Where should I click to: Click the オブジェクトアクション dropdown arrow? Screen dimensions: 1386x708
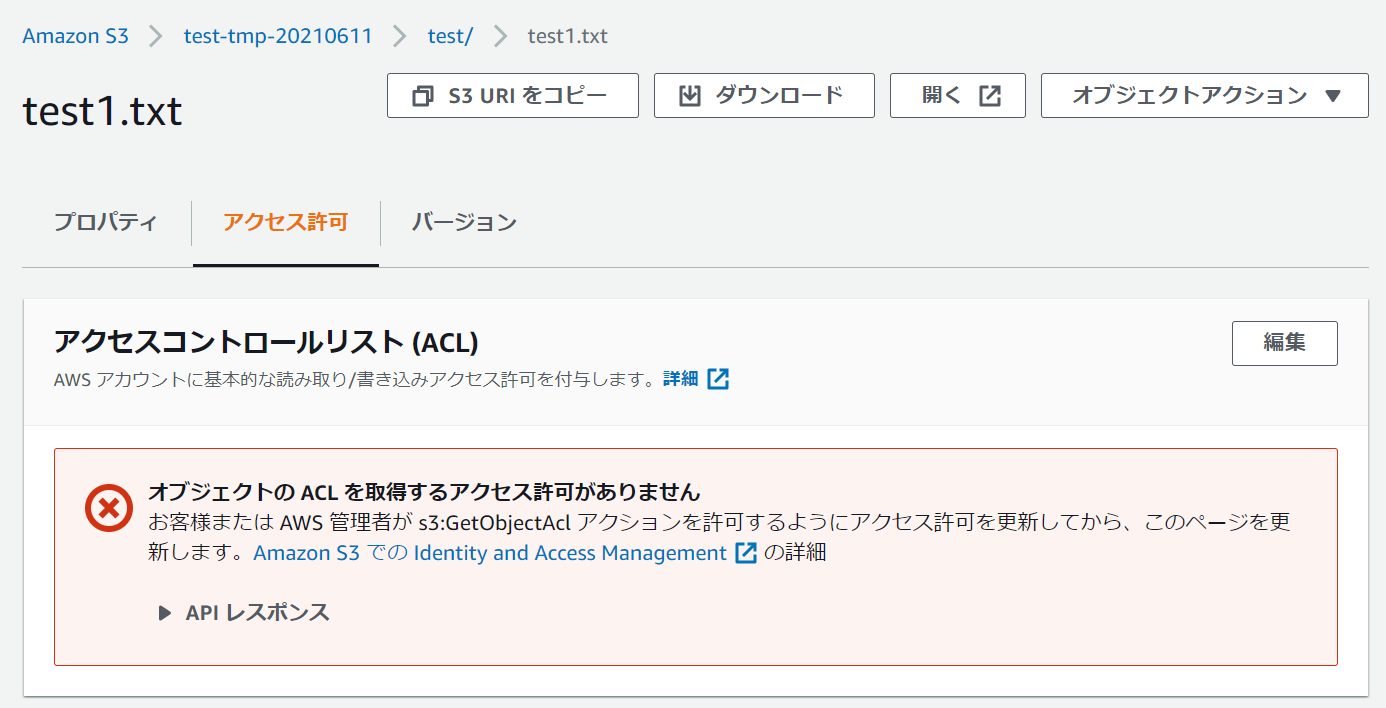pyautogui.click(x=1332, y=96)
